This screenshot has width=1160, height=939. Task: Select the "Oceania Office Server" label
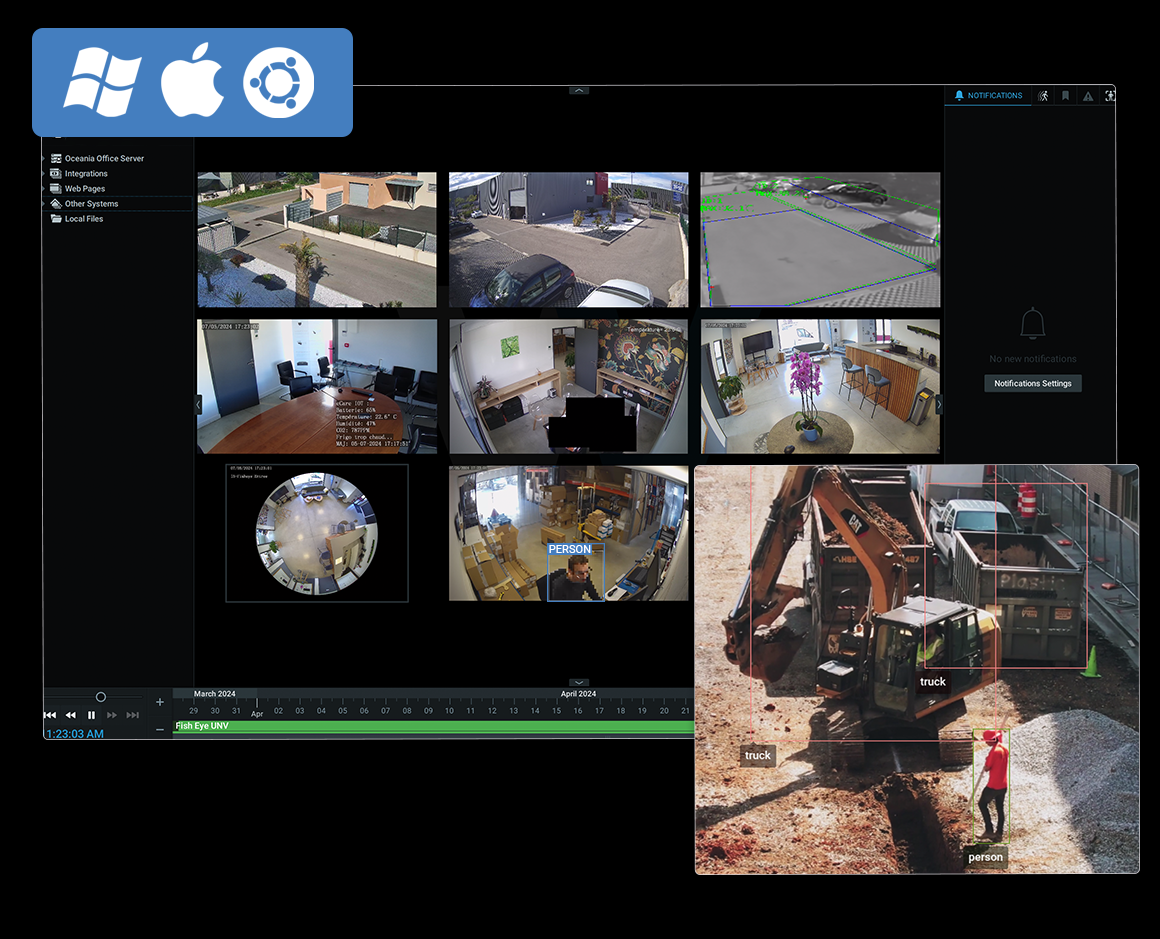104,158
